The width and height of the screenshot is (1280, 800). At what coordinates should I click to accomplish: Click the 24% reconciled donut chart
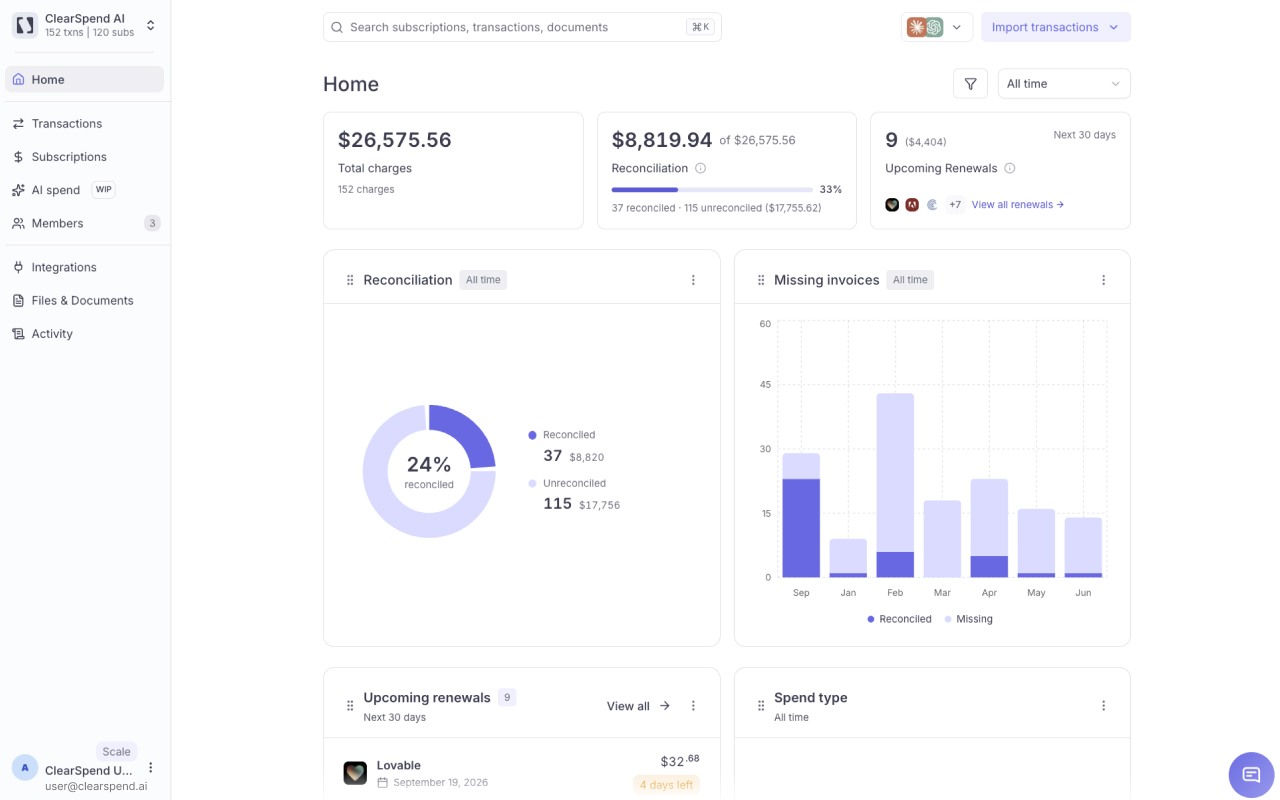click(429, 471)
